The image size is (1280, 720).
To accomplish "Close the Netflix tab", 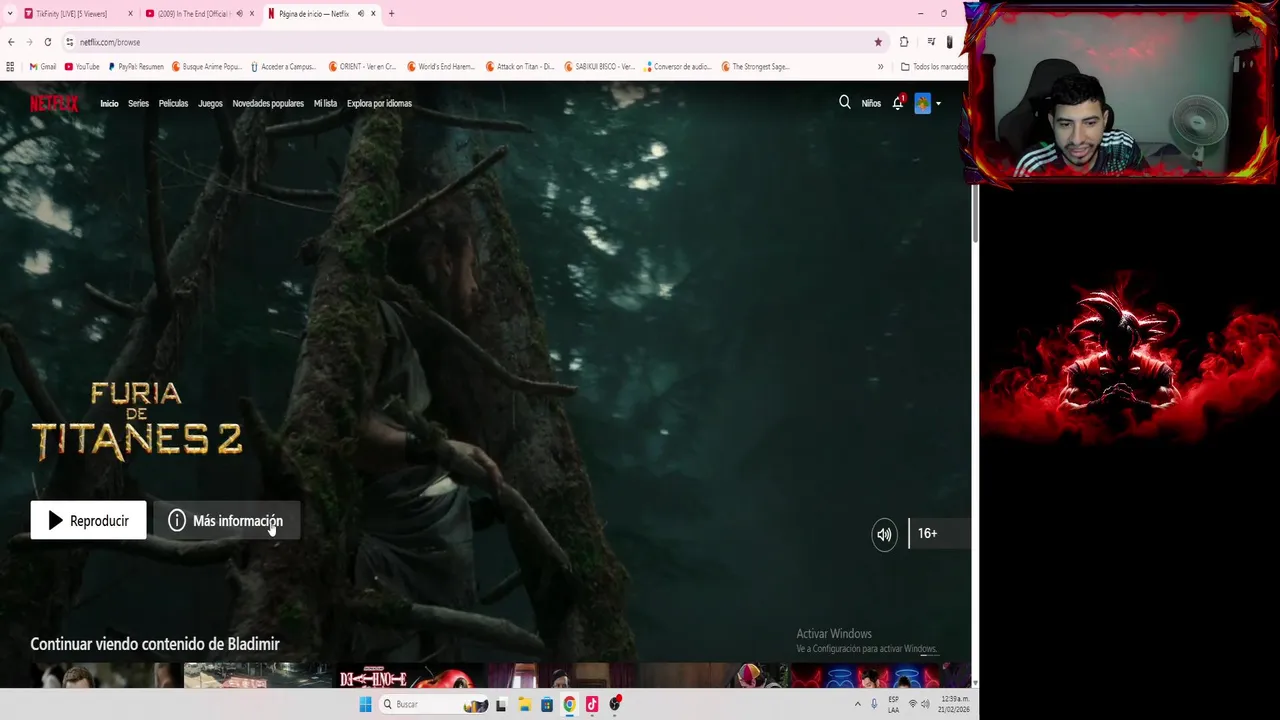I will coord(374,14).
